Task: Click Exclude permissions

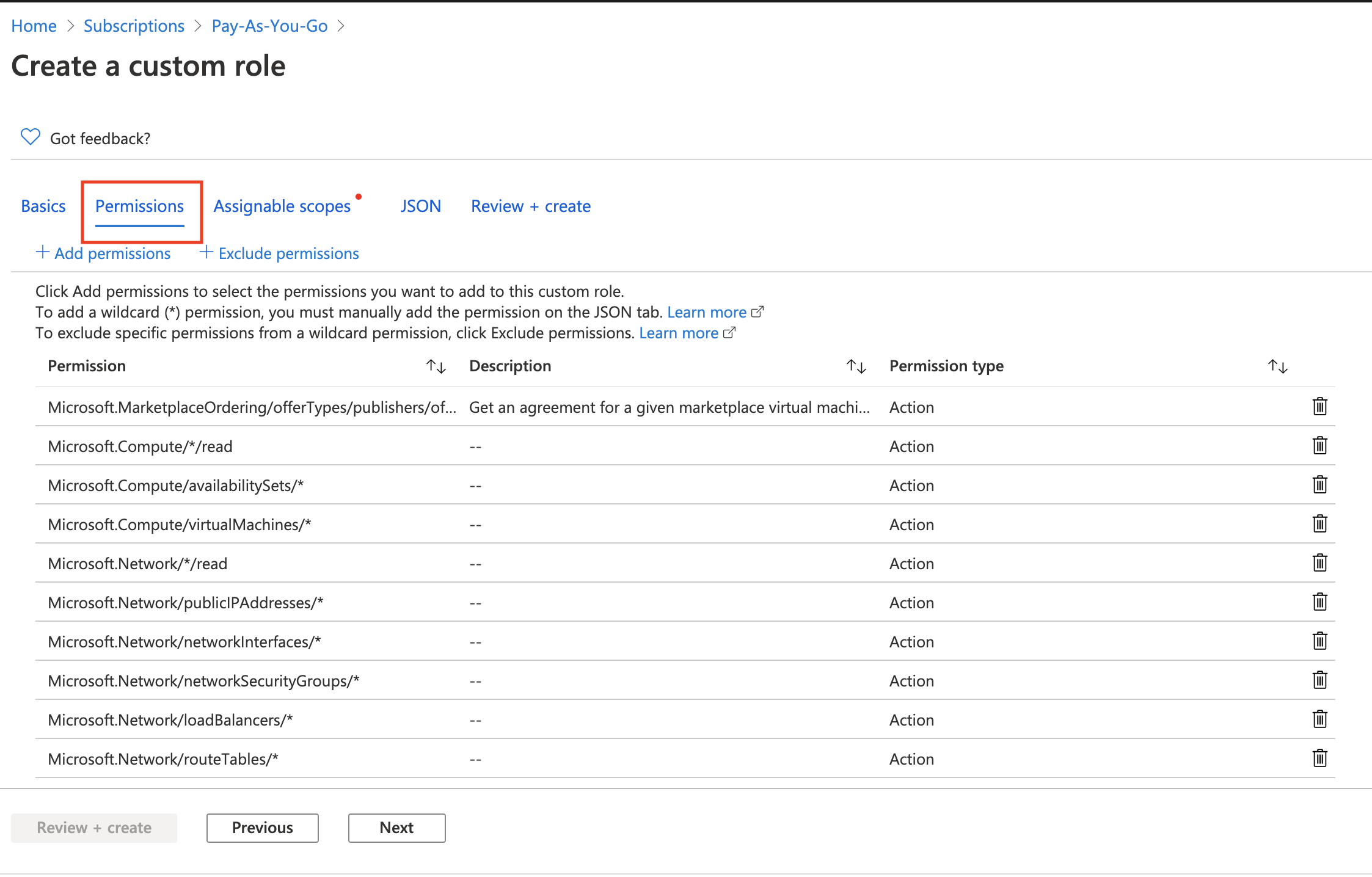Action: 280,253
